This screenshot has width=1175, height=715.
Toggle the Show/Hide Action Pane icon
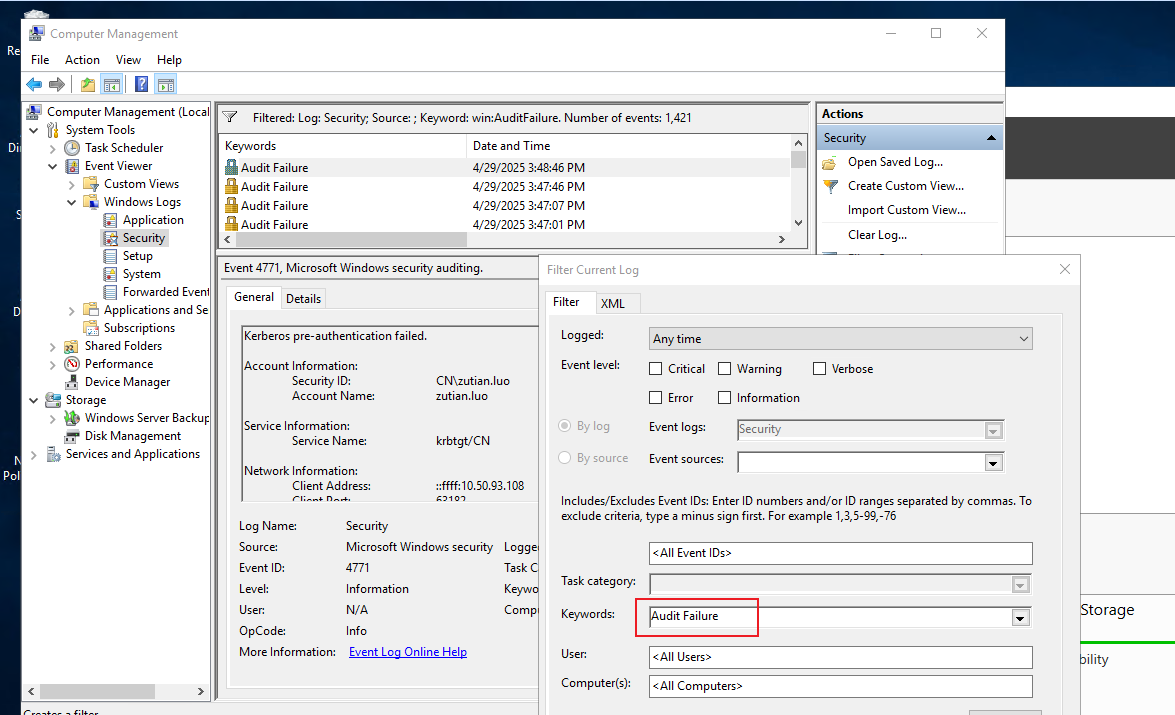pos(166,85)
